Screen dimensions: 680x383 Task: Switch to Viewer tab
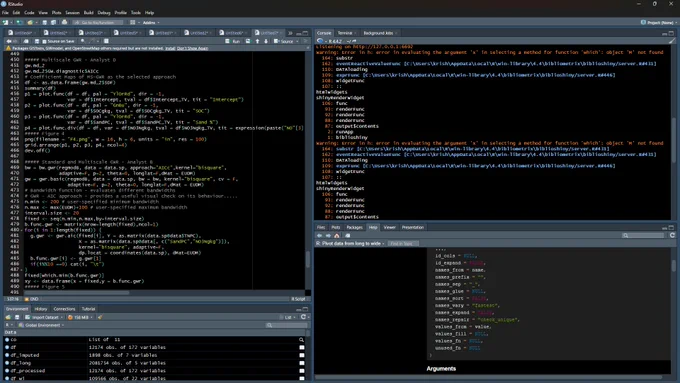[x=389, y=227]
